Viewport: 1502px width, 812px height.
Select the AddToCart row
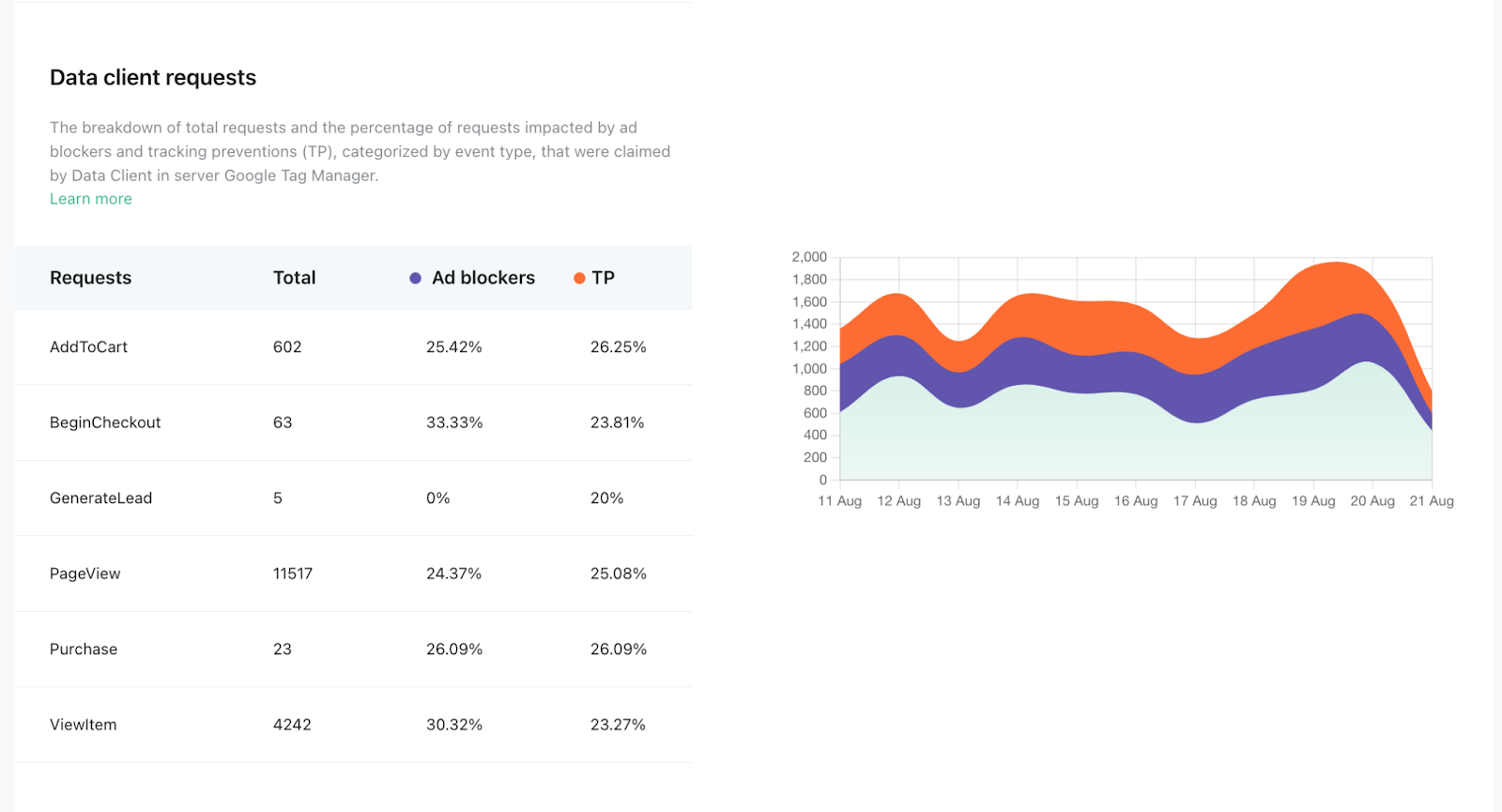[89, 346]
